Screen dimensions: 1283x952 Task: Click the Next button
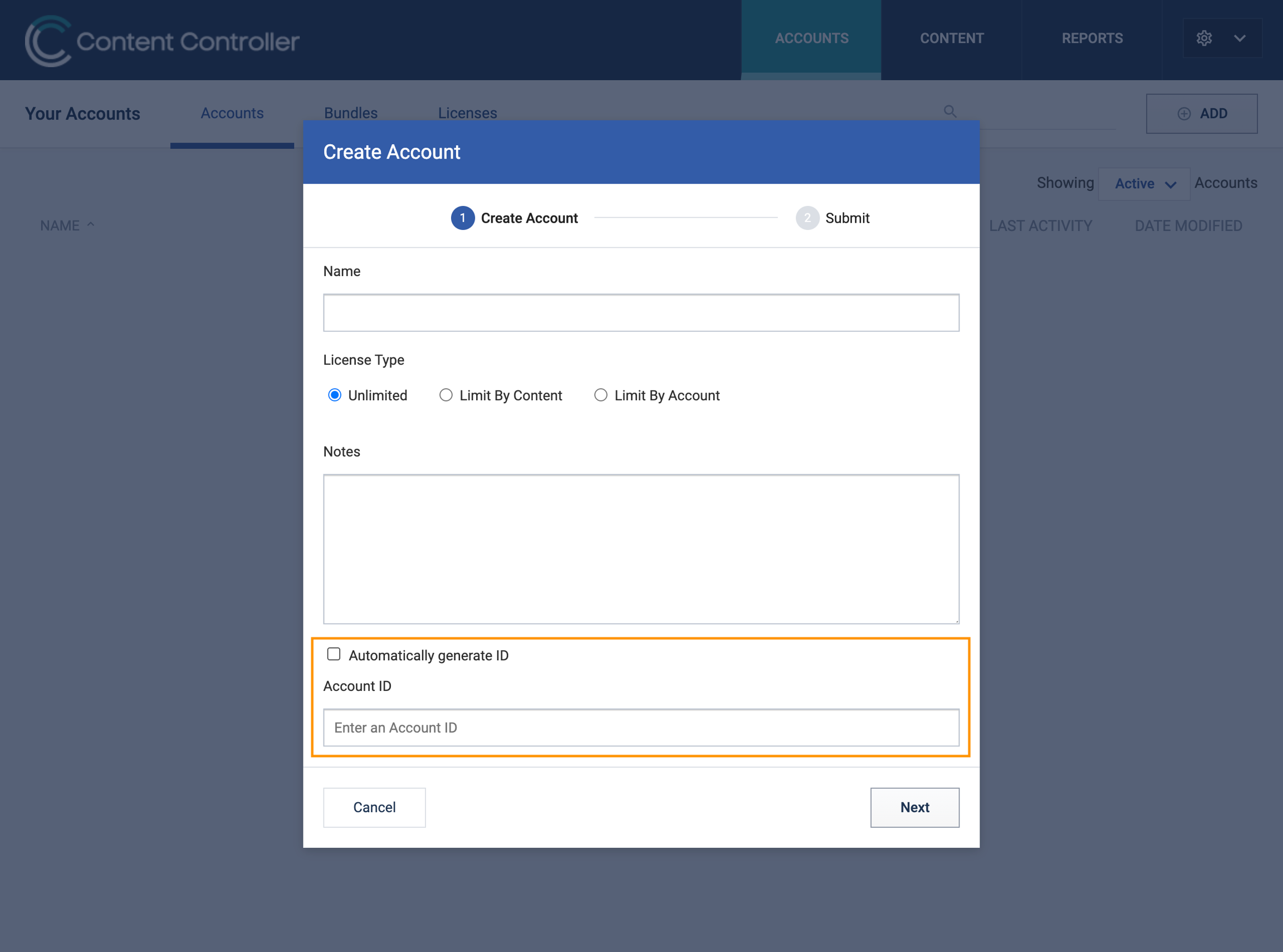[915, 807]
